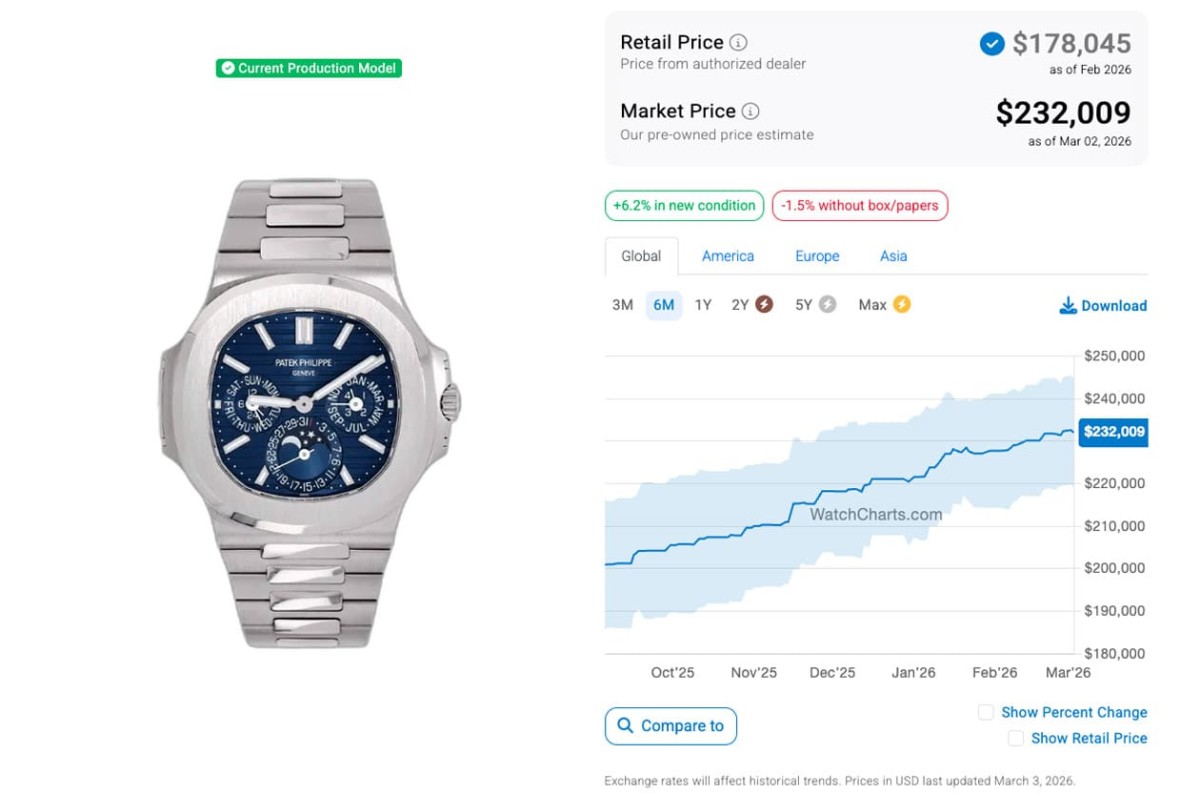Click the Patek Philippe watch image

(x=307, y=412)
